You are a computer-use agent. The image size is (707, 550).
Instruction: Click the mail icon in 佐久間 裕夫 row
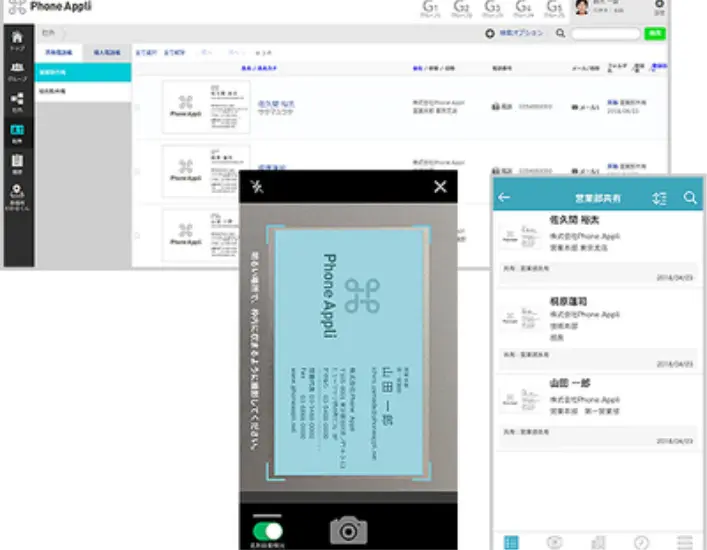tap(575, 107)
